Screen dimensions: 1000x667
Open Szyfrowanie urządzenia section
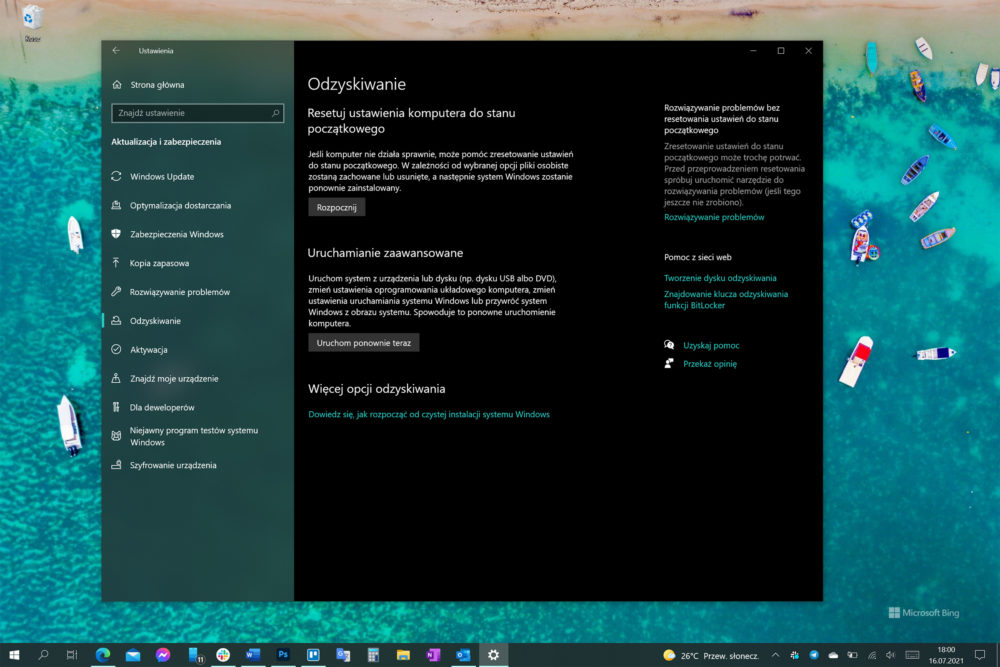click(x=173, y=465)
